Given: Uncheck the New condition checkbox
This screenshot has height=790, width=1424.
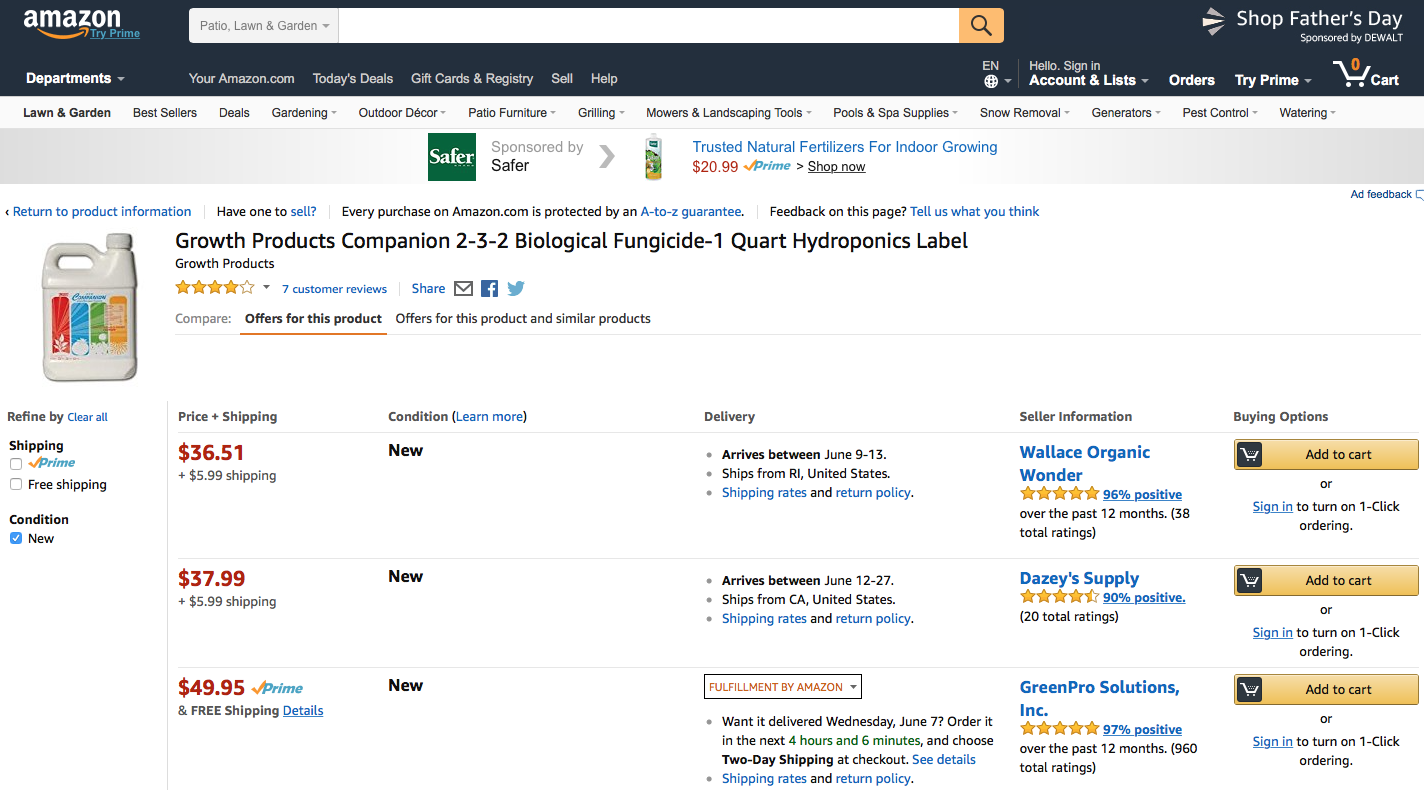Looking at the screenshot, I should [16, 539].
